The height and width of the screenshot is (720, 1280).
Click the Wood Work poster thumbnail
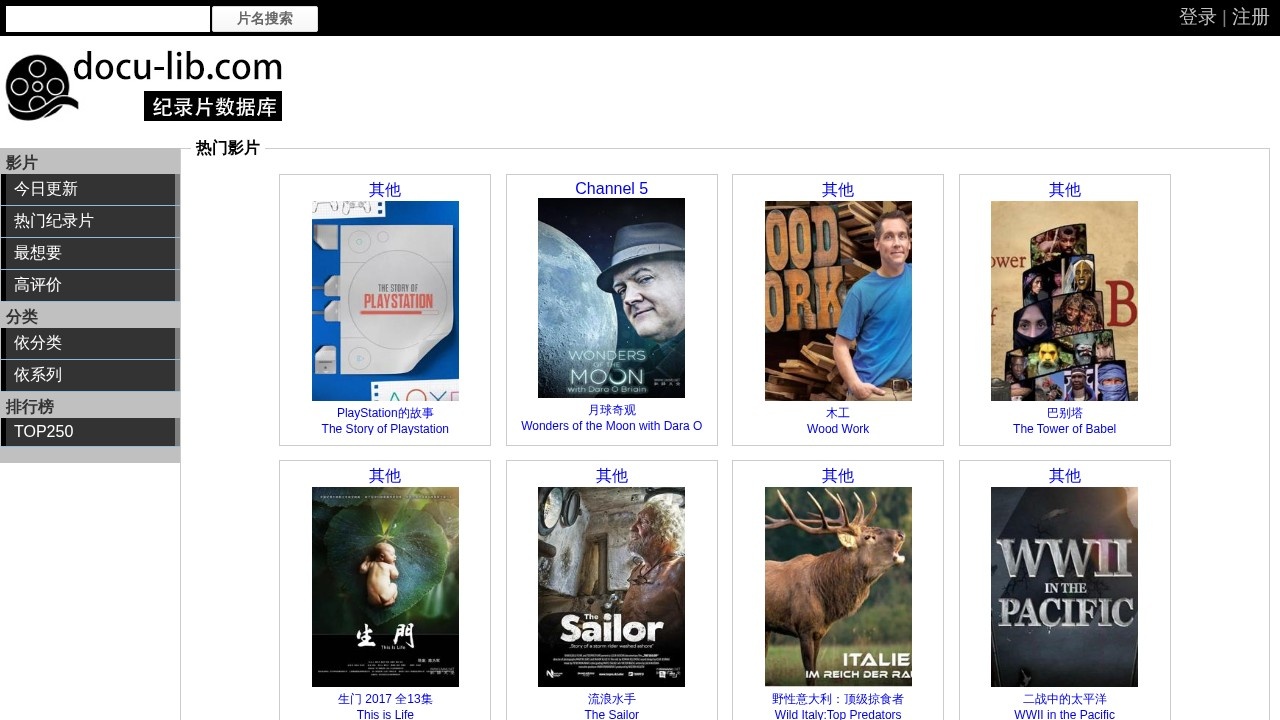pos(838,301)
